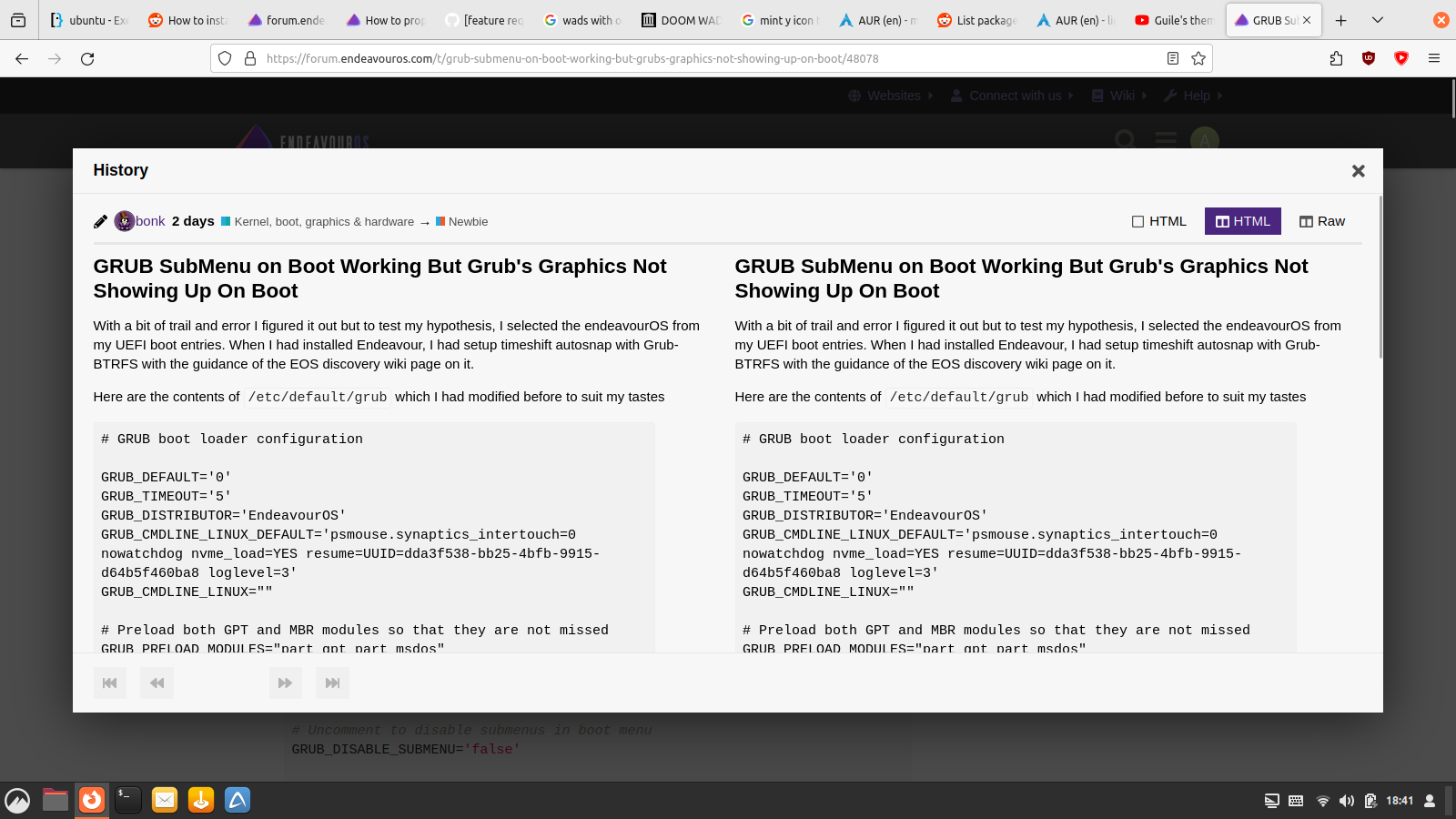Screen dimensions: 1456x819
Task: Expand the Wiki menu
Action: coord(1119,96)
